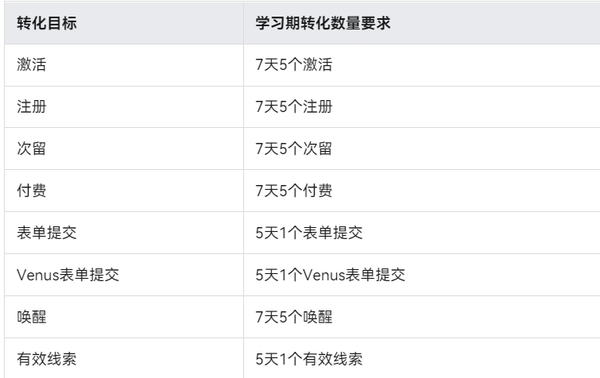The width and height of the screenshot is (600, 378).
Task: Click the 5天1个表单提交 cell
Action: (309, 233)
